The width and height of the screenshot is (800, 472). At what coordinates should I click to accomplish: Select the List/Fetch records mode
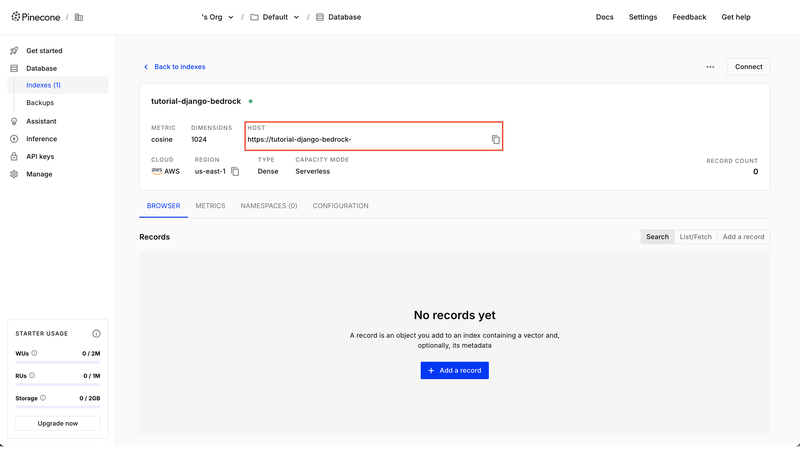[x=695, y=237]
